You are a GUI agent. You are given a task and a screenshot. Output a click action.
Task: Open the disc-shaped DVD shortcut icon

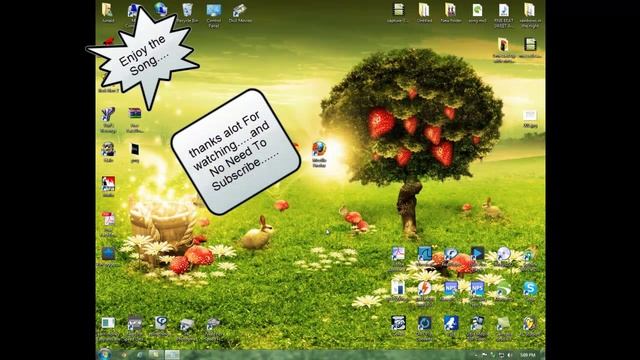click(504, 253)
